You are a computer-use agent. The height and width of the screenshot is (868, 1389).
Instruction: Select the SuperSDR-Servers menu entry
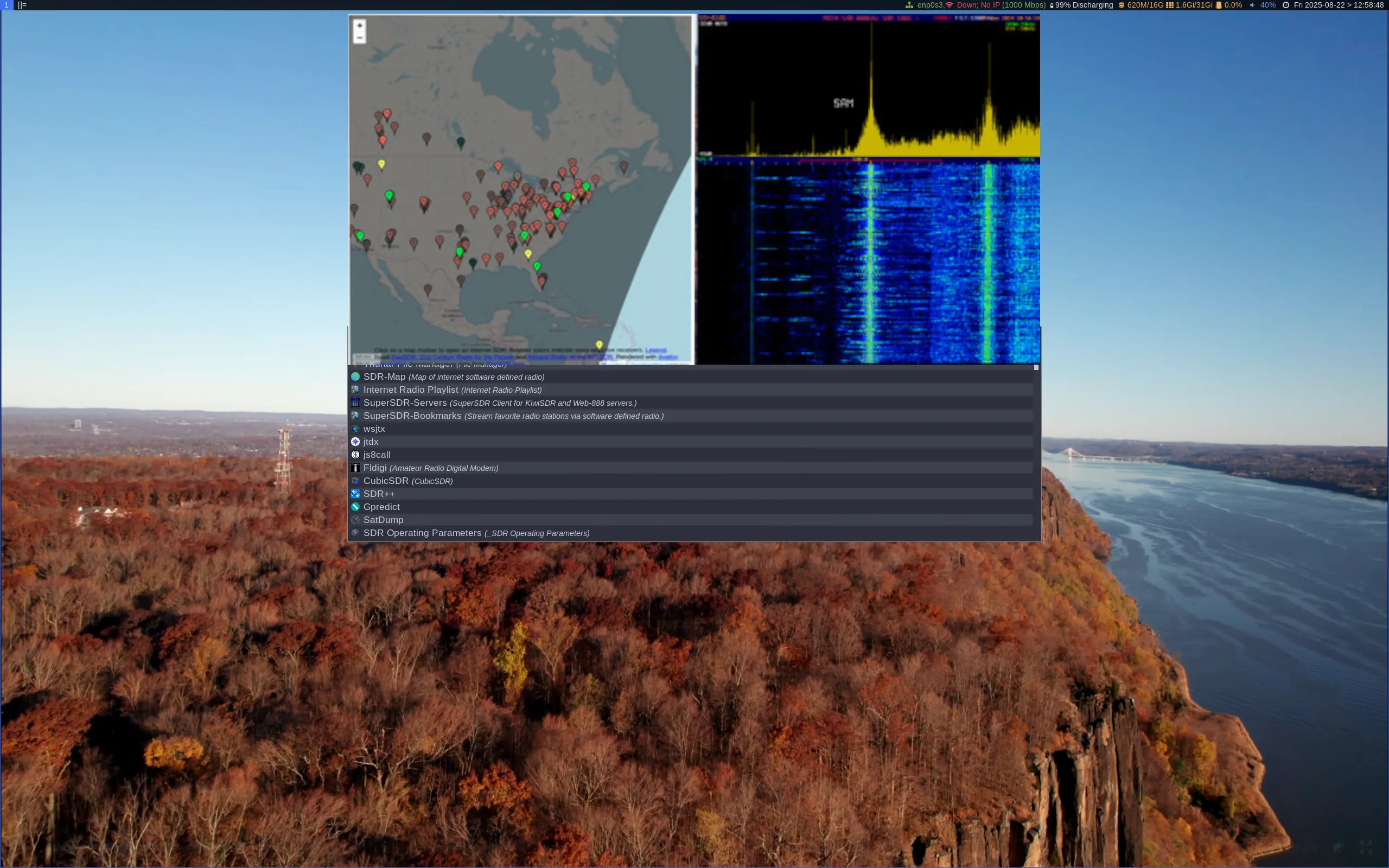[x=405, y=403]
